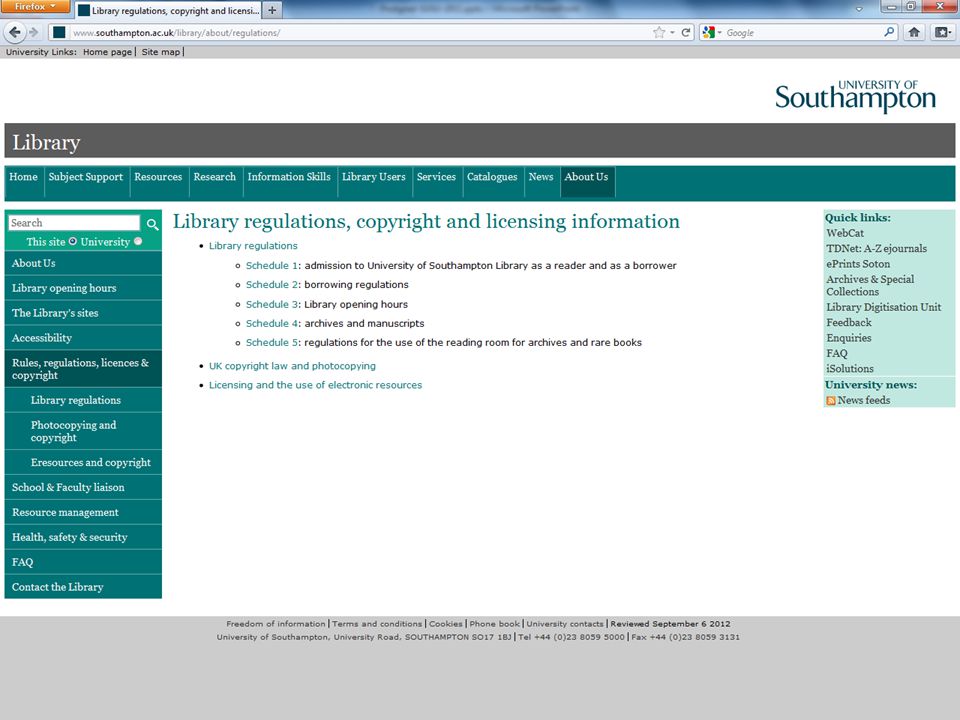Open Archives & Special Collections quick link
This screenshot has width=960, height=720.
[x=870, y=285]
